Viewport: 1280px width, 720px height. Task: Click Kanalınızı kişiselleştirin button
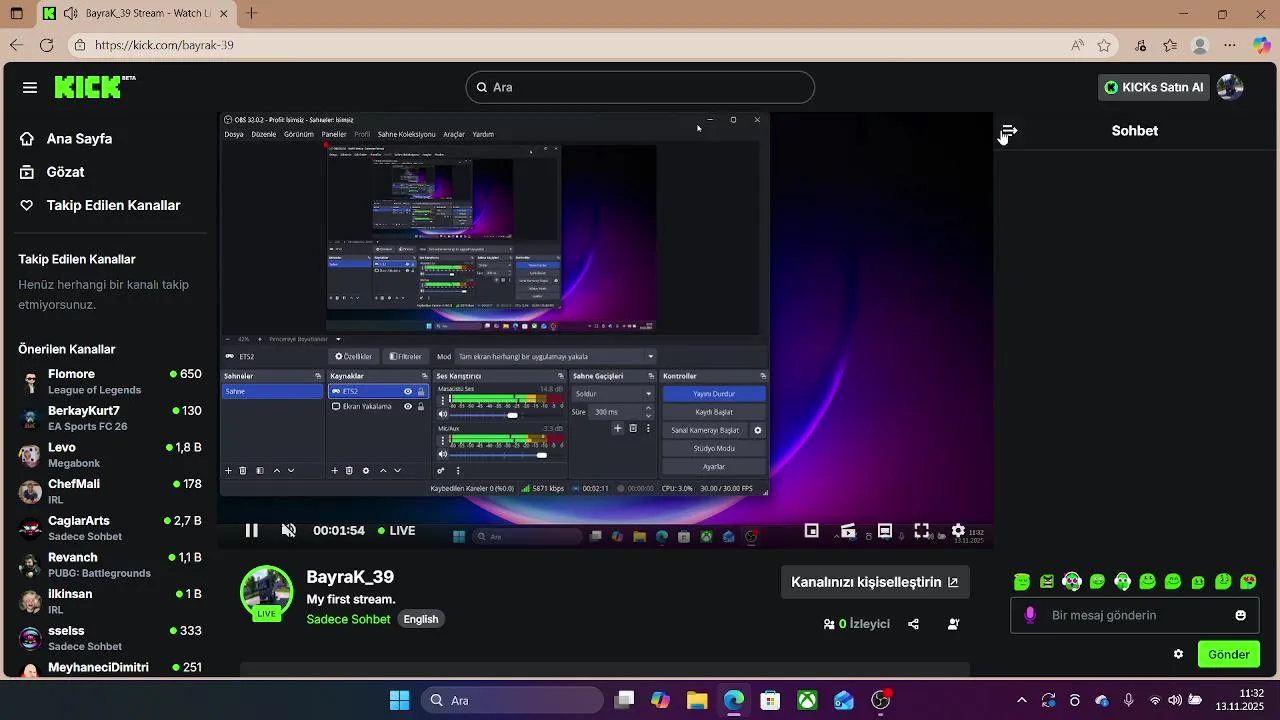875,582
